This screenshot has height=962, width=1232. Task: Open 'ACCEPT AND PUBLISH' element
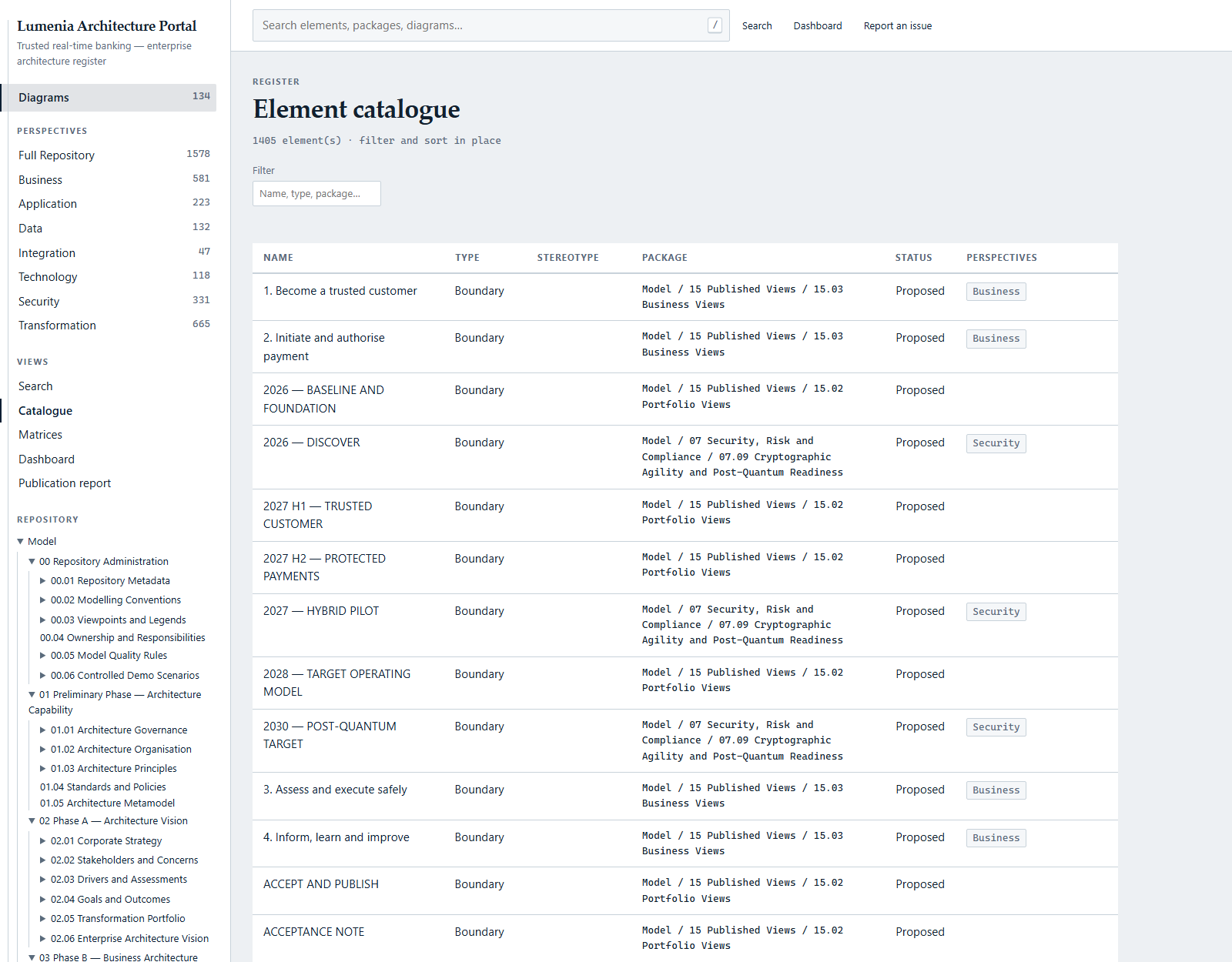pos(321,884)
